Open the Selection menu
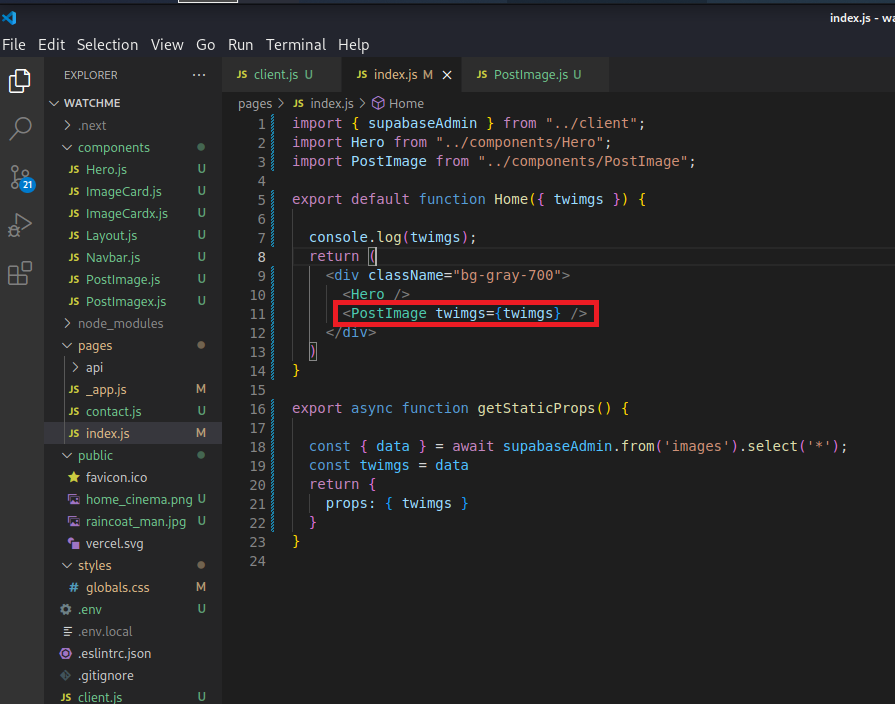895x704 pixels. [x=107, y=45]
